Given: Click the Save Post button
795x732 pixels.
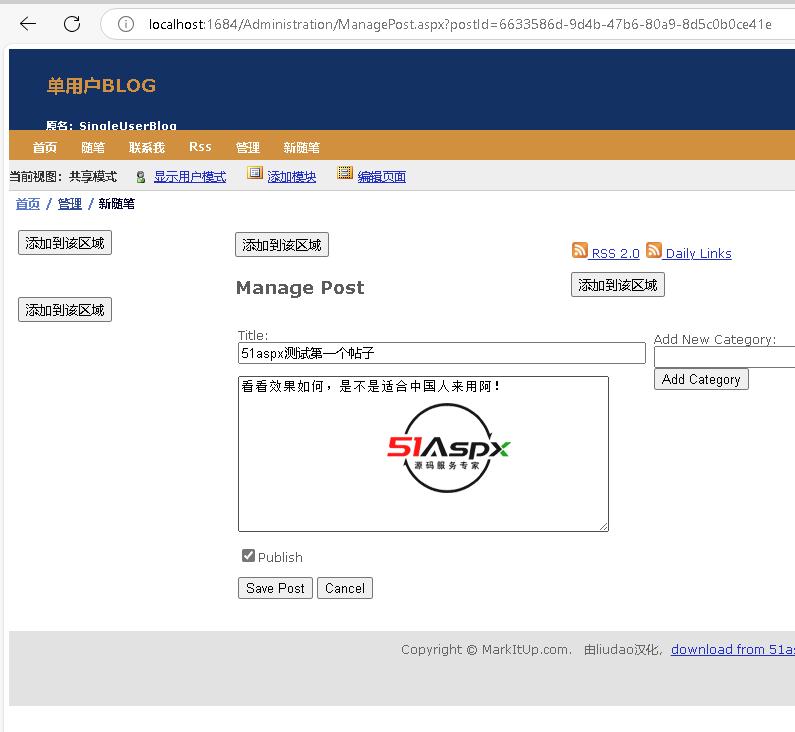Looking at the screenshot, I should [x=275, y=588].
